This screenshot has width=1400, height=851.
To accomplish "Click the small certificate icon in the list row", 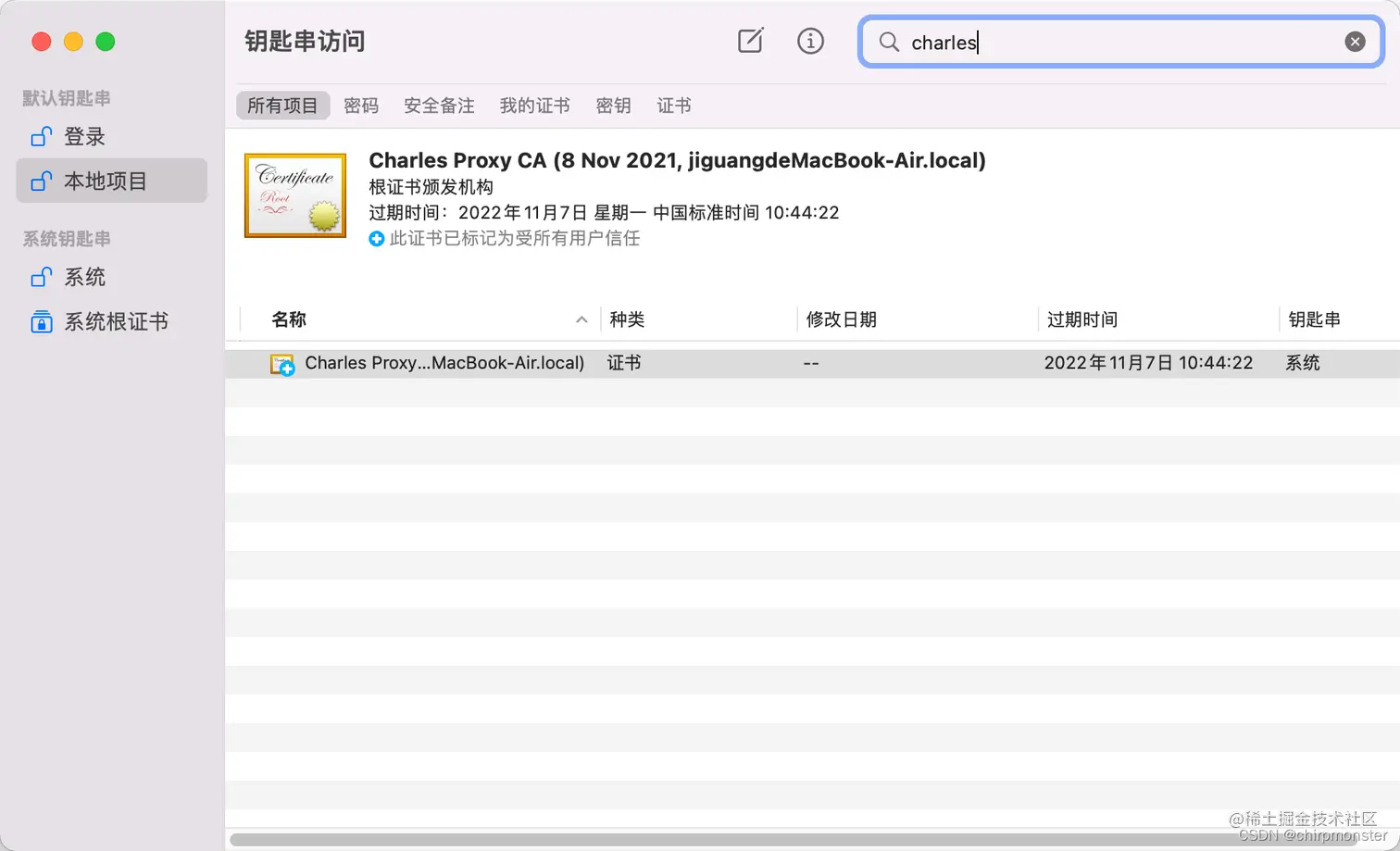I will (282, 364).
